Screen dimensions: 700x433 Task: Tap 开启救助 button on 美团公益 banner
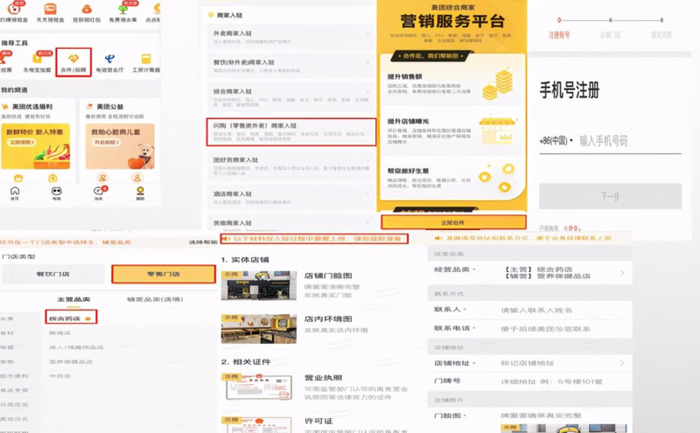(x=106, y=142)
